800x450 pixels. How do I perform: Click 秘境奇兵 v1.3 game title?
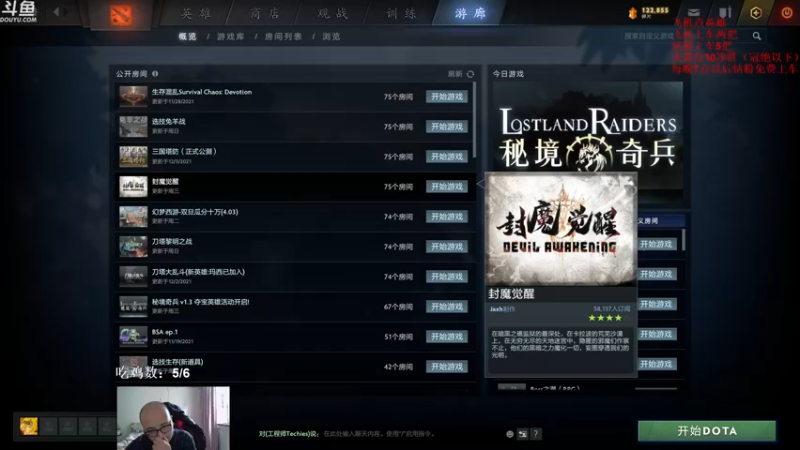coord(201,302)
